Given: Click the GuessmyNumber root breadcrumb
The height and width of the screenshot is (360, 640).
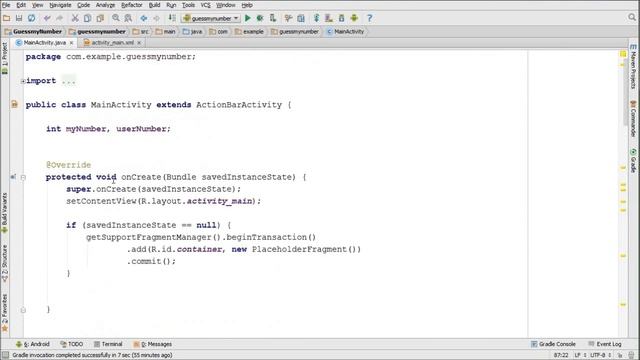Looking at the screenshot, I should pyautogui.click(x=33, y=31).
